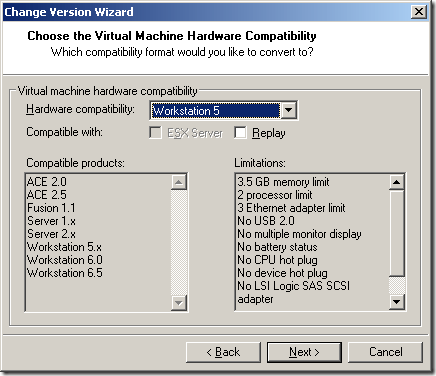Click the Limitations list scrollbar thumb

click(x=397, y=233)
